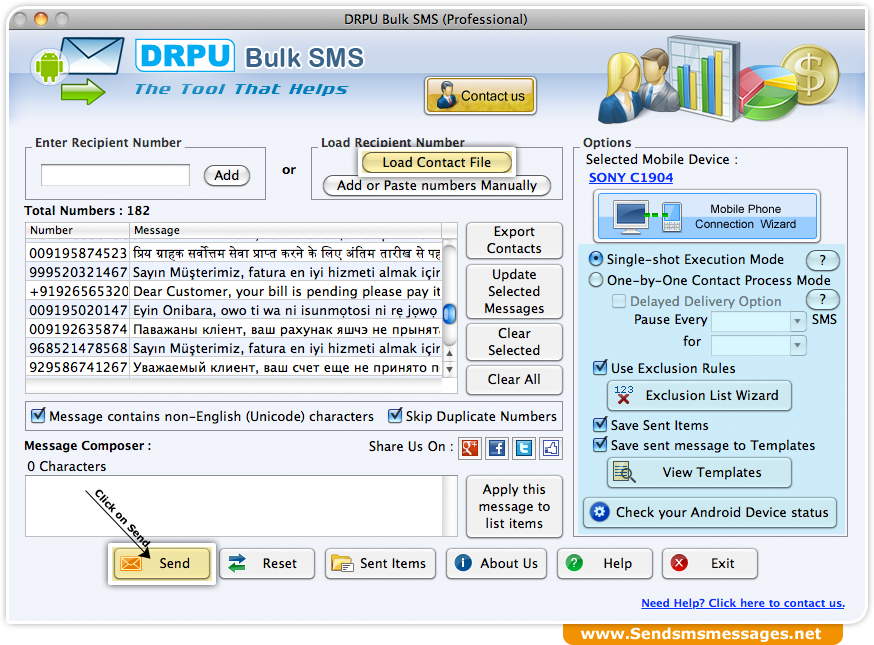Click help button beside Delayed Delivery Option
This screenshot has width=874, height=645.
click(822, 299)
